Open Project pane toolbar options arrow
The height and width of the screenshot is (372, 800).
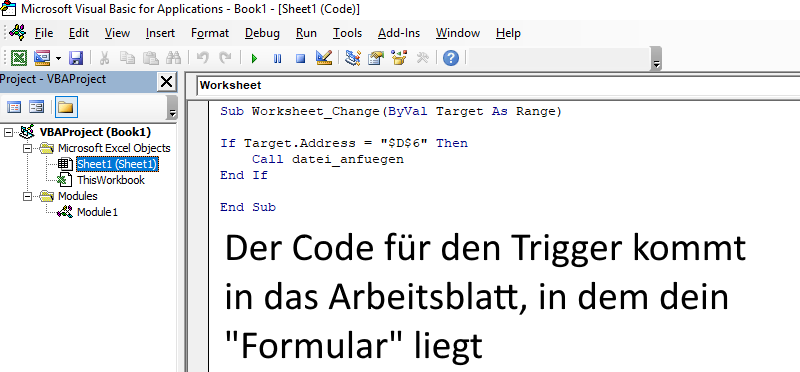(172, 108)
